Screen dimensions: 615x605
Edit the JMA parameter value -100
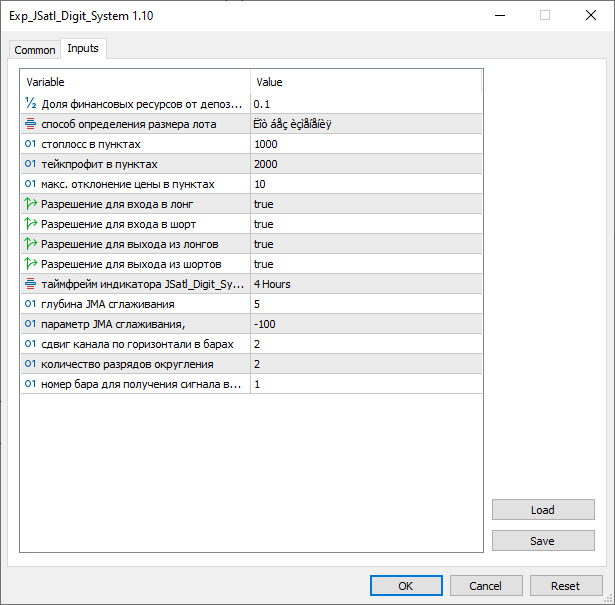pos(366,324)
